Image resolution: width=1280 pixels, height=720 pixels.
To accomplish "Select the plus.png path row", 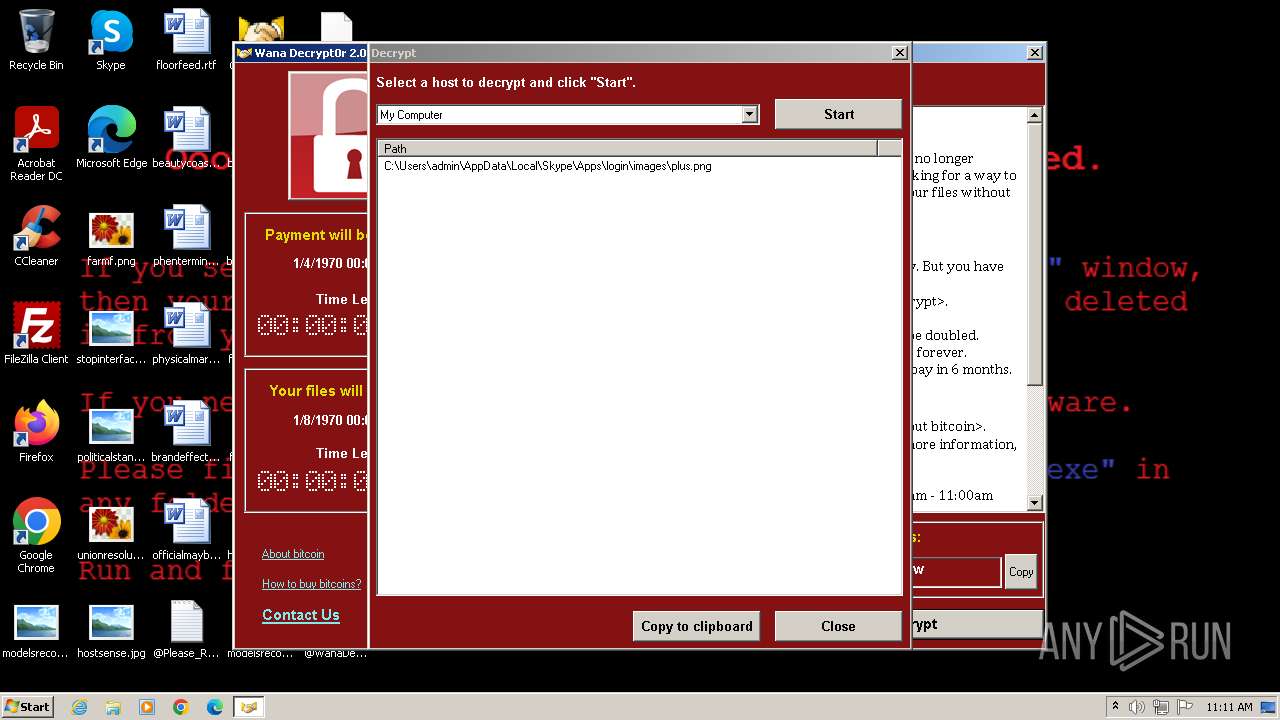I will pyautogui.click(x=547, y=166).
